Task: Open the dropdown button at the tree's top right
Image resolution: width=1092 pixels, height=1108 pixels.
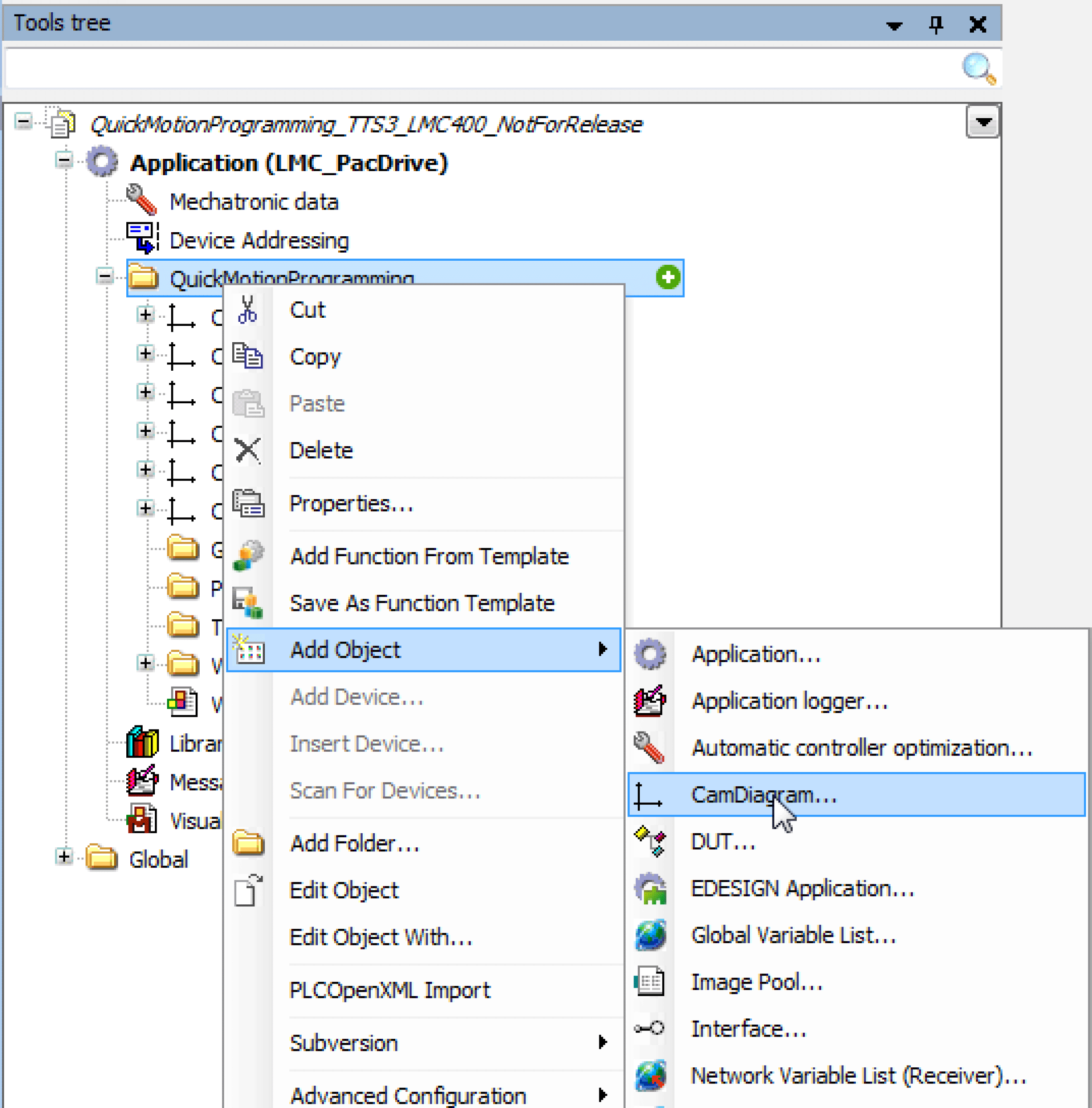Action: (983, 122)
